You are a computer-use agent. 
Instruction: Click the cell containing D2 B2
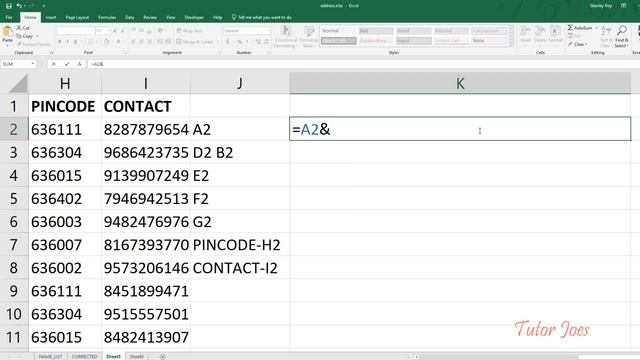(240, 153)
